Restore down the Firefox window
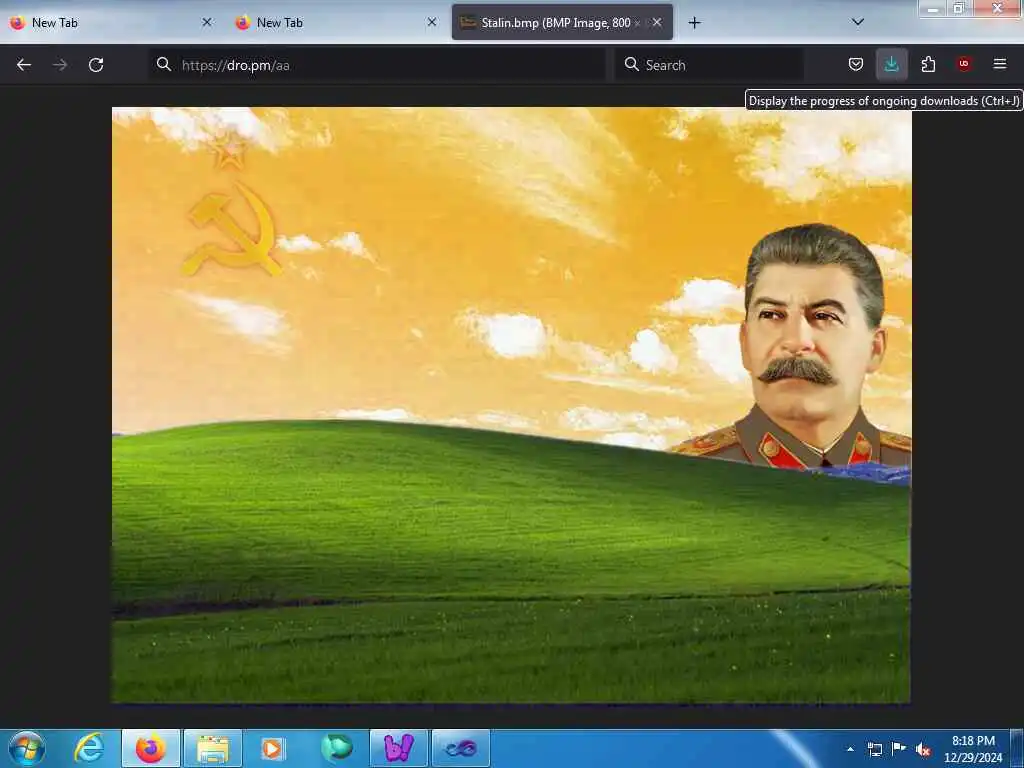Viewport: 1024px width, 768px height. [959, 8]
